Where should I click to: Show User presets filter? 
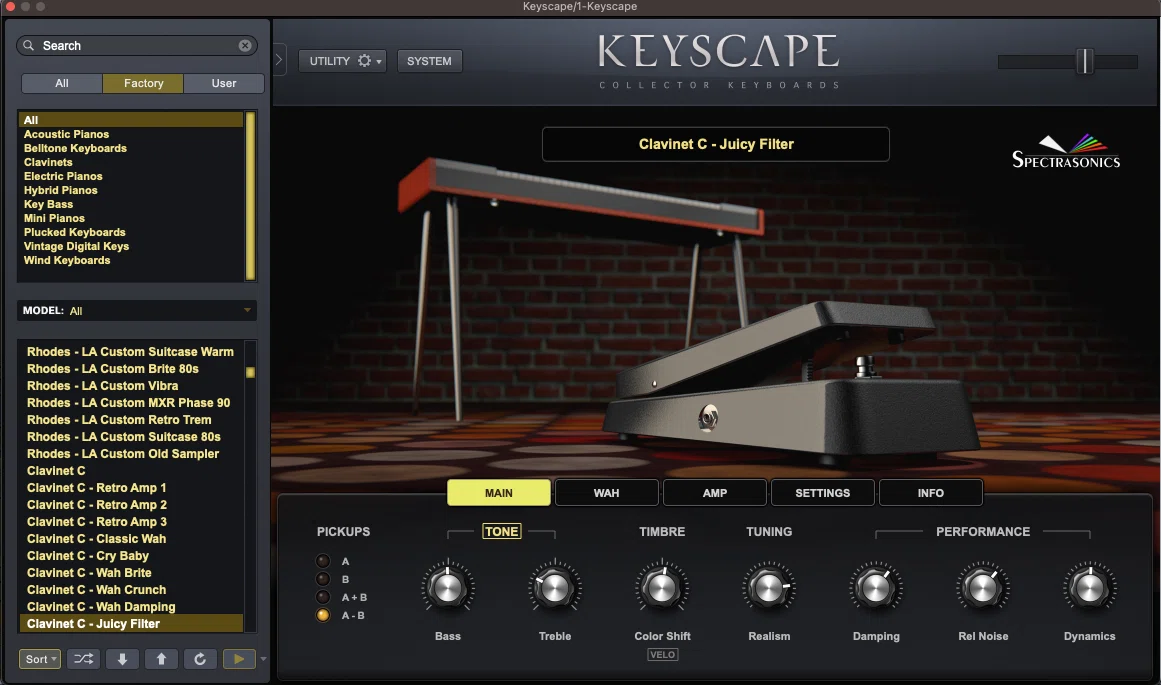(x=224, y=83)
